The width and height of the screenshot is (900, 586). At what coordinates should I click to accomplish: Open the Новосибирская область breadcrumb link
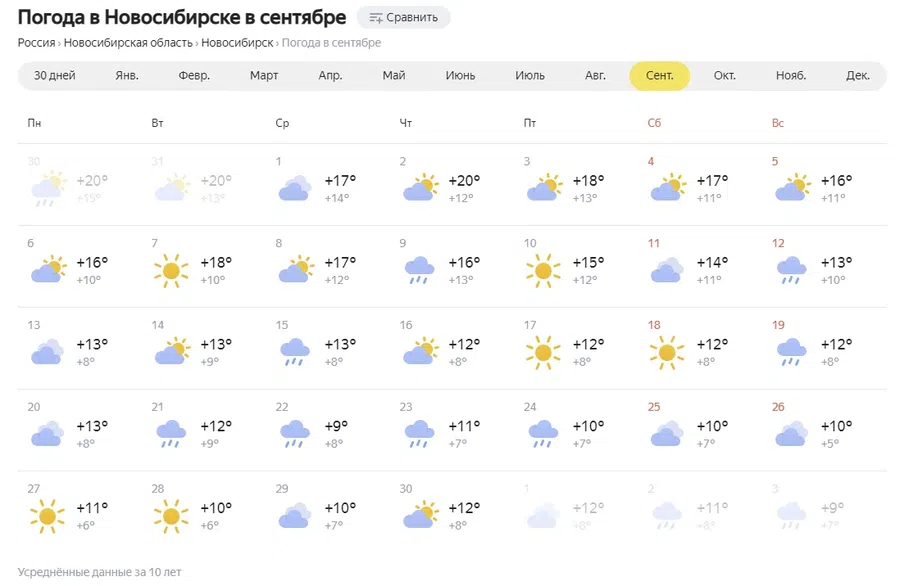128,43
